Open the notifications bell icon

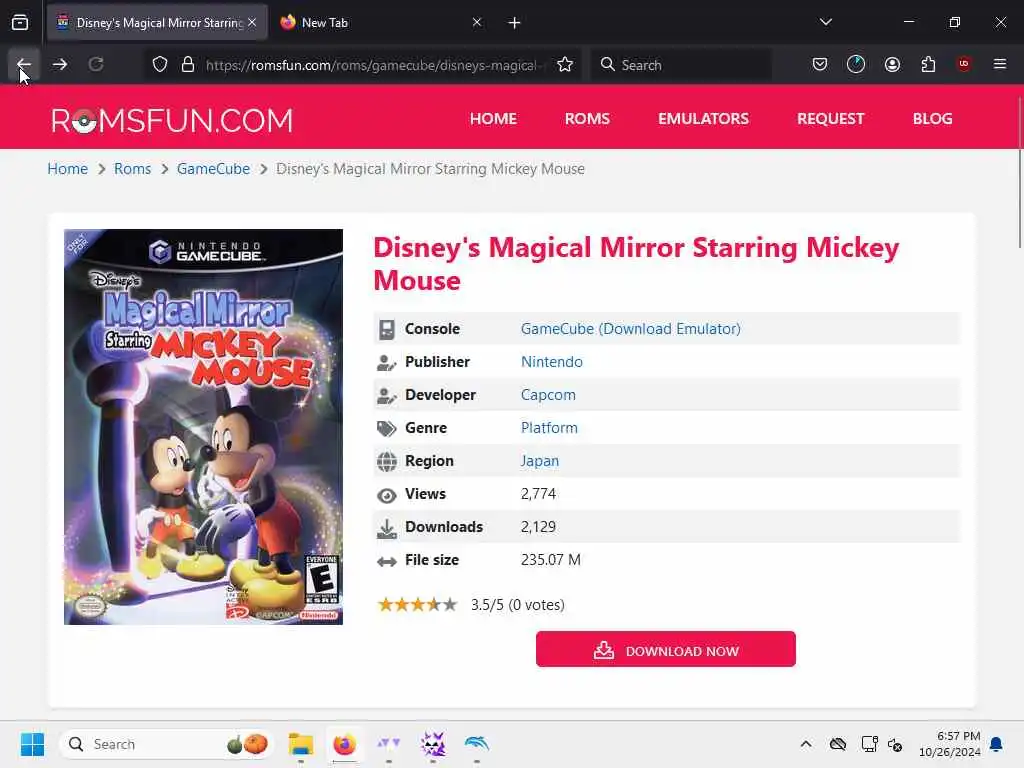click(997, 744)
